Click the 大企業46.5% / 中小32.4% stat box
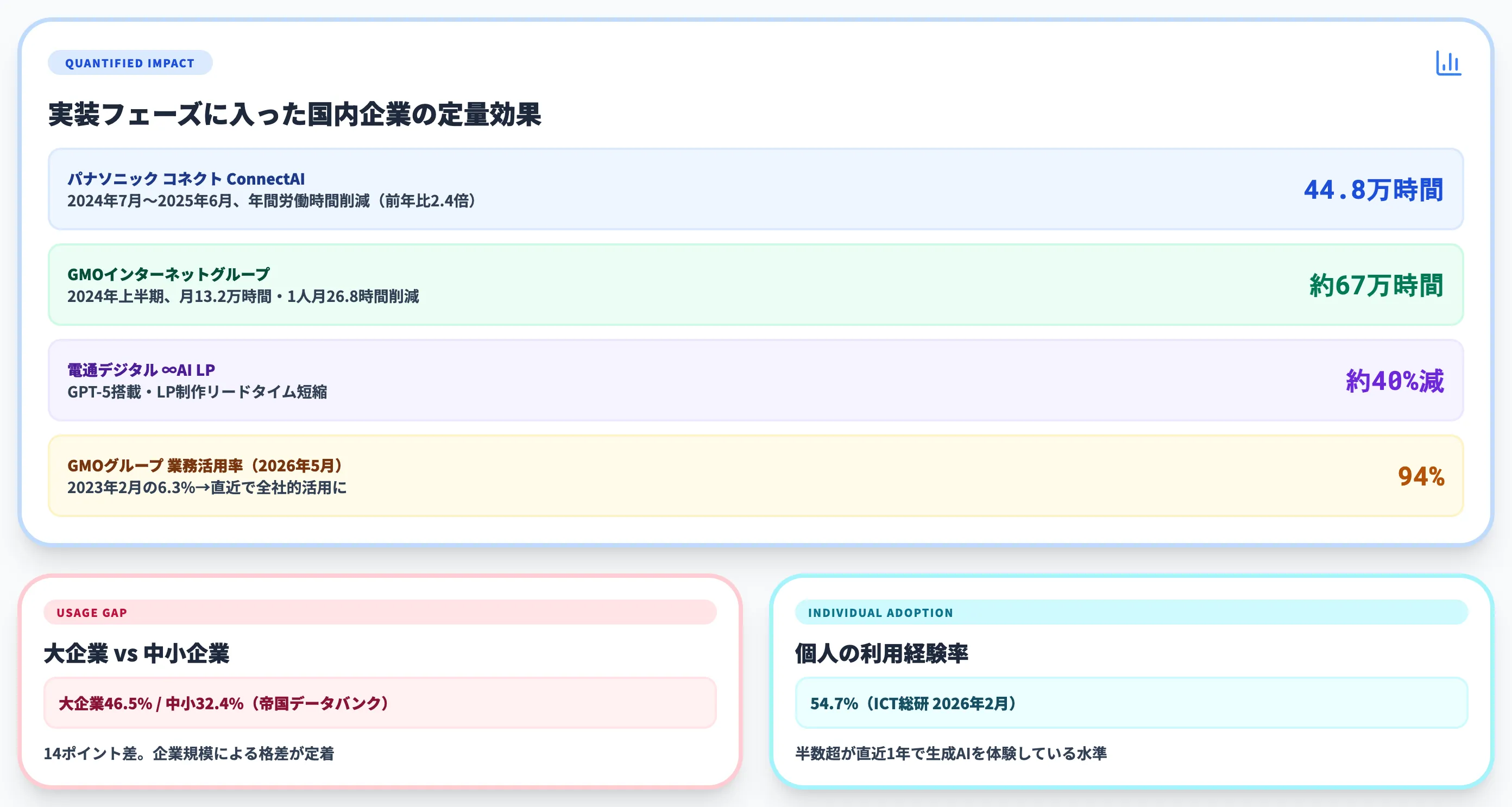 pos(380,703)
